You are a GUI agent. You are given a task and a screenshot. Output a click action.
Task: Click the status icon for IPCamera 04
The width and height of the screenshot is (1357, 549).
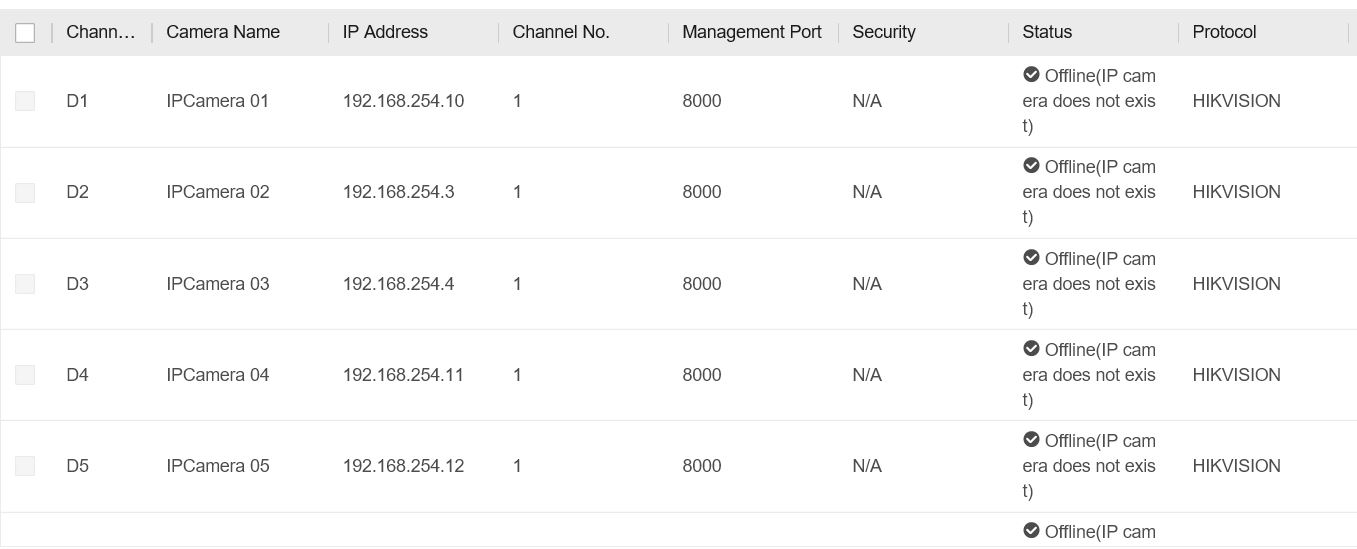1031,349
